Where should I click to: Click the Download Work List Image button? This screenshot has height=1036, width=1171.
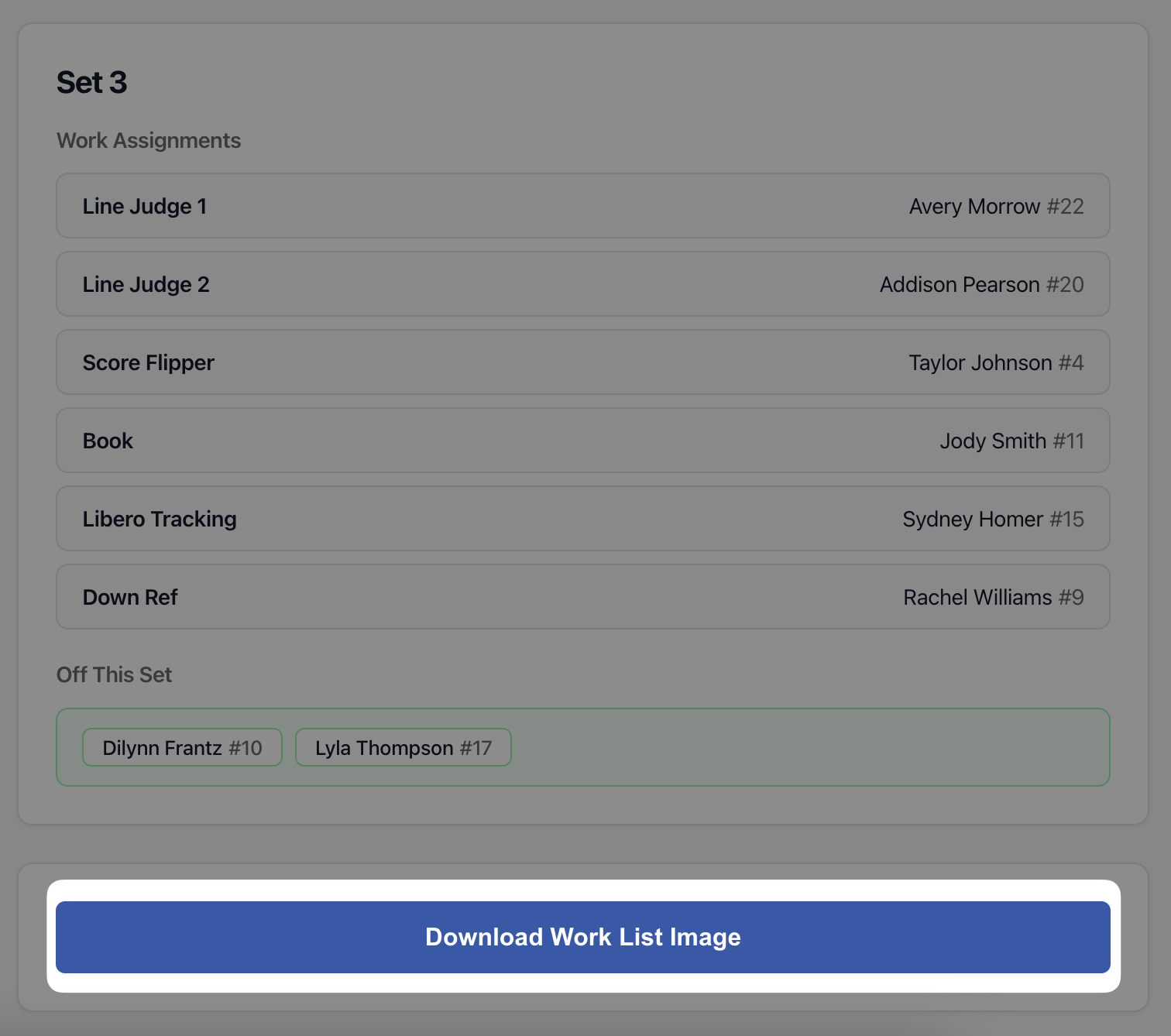click(x=583, y=937)
